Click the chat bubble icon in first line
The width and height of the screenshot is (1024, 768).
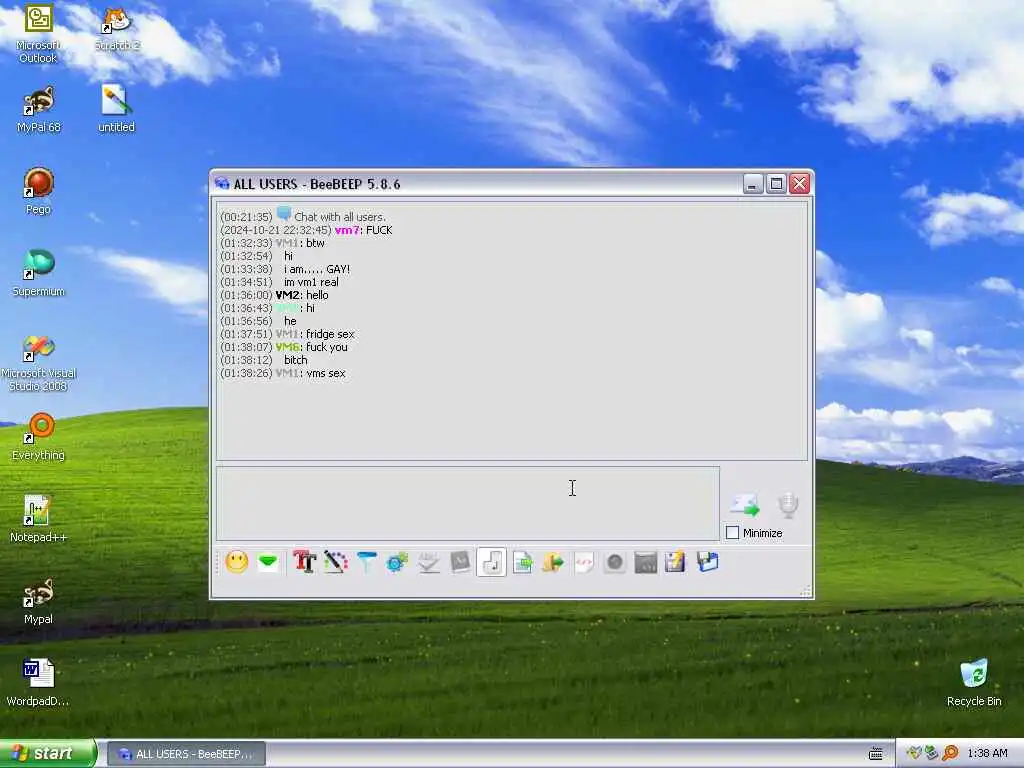tap(283, 214)
